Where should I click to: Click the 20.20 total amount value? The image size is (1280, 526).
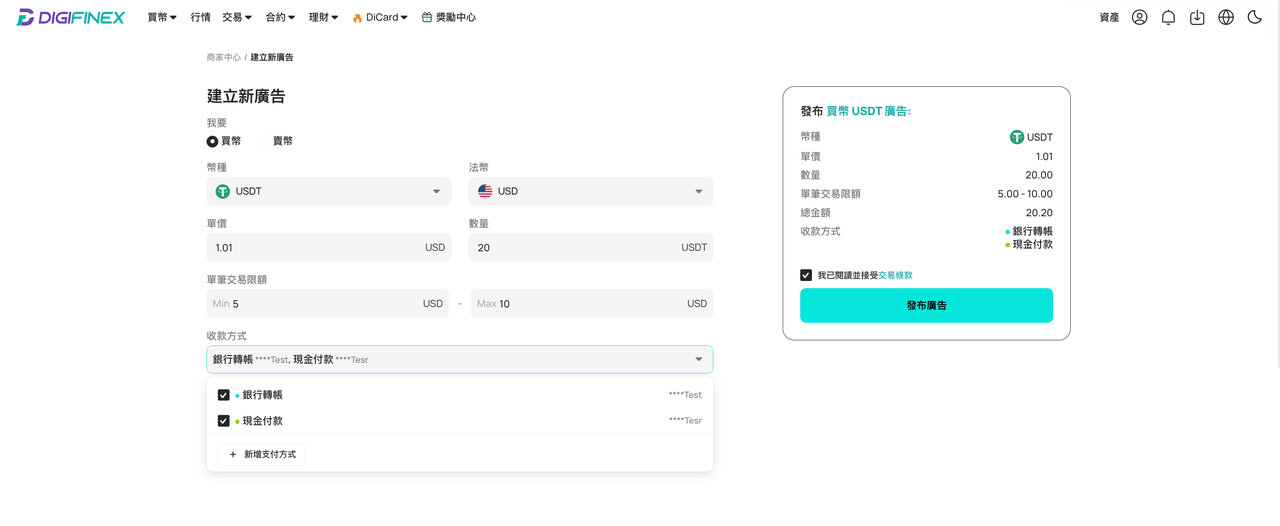[x=1039, y=213]
